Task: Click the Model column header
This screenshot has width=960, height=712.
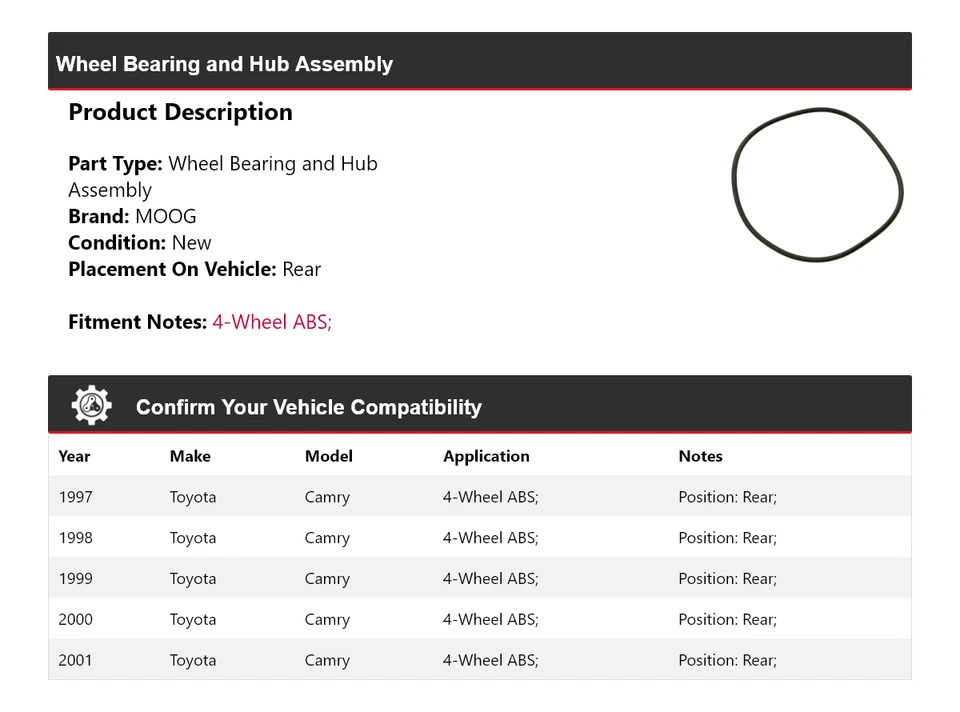Action: [329, 456]
